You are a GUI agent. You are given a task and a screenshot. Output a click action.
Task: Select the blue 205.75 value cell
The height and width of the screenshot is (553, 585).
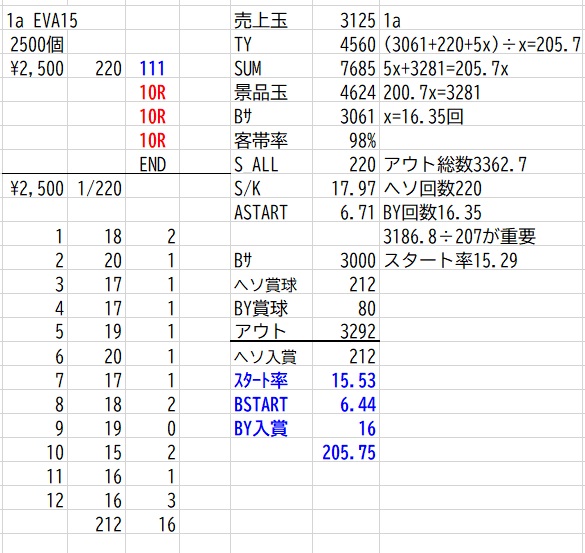tap(349, 452)
